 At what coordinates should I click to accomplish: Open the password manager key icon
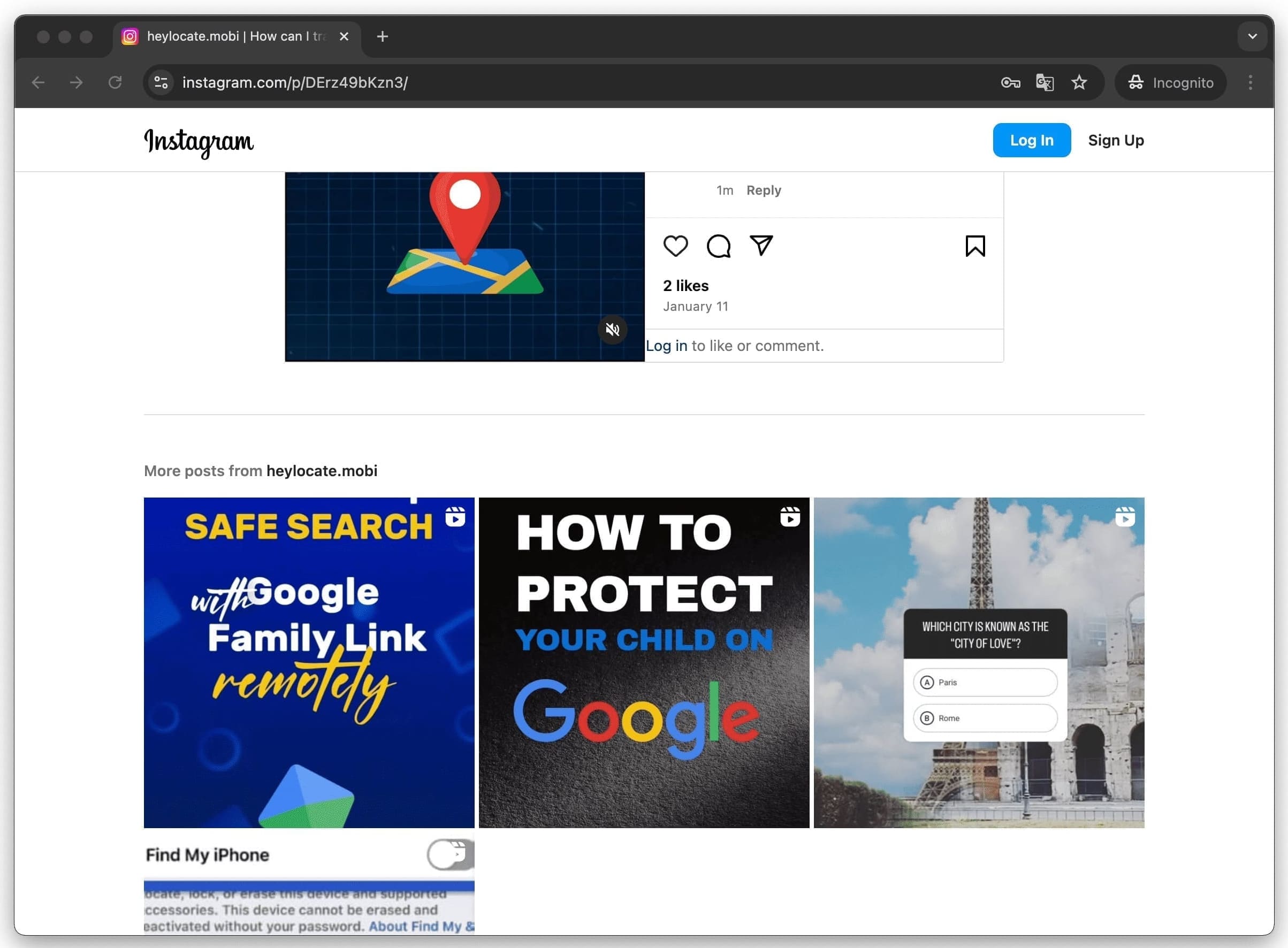point(1010,82)
